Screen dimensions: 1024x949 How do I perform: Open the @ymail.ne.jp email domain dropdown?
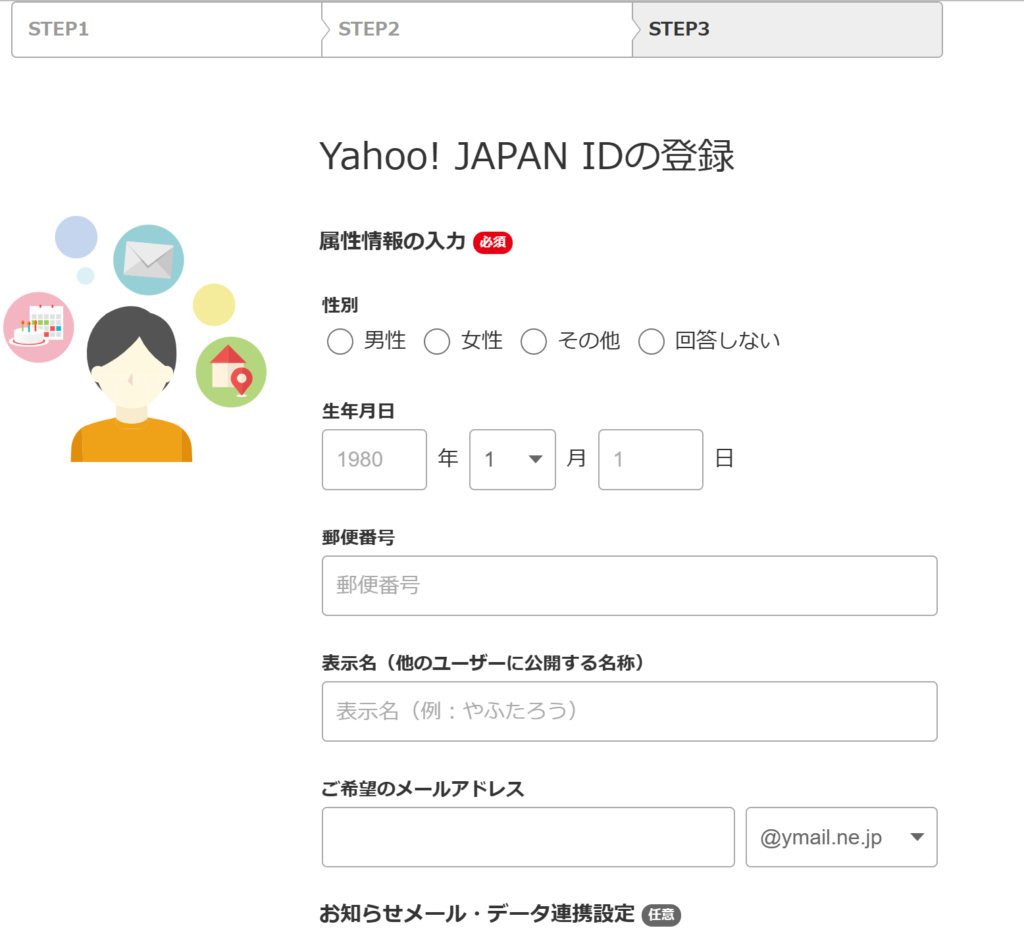[x=840, y=837]
